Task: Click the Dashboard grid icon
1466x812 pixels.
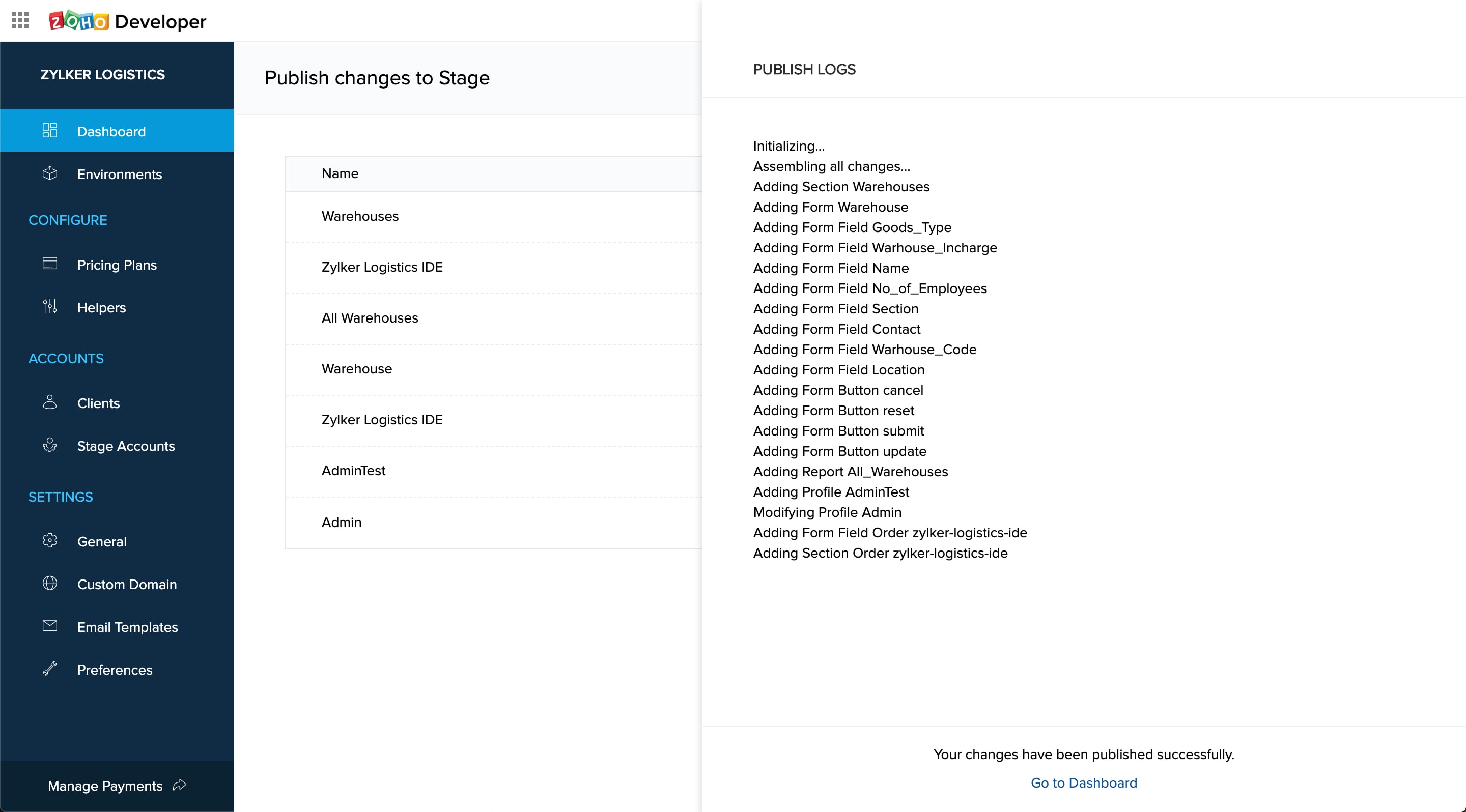Action: point(50,130)
